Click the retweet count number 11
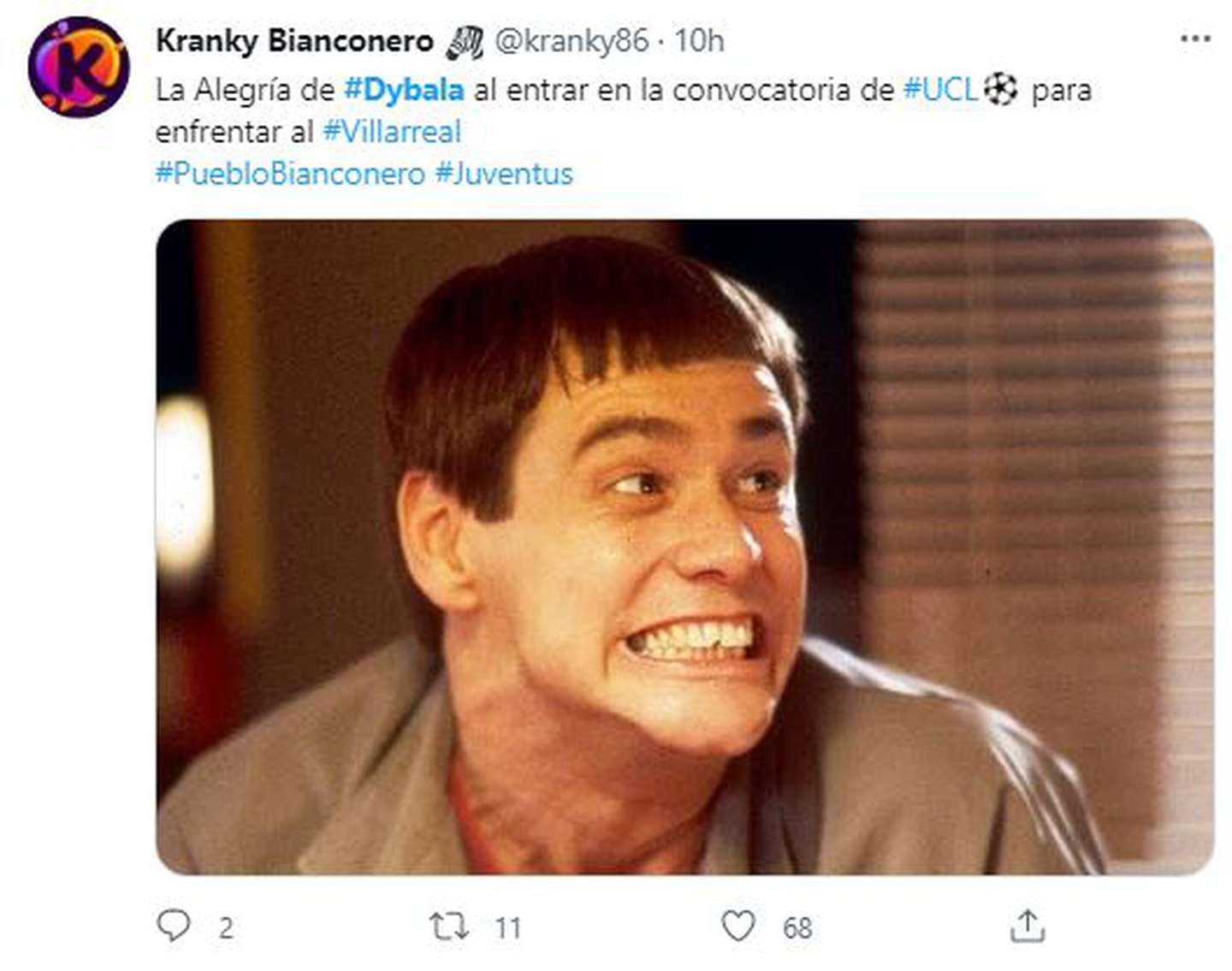This screenshot has height=971, width=1232. (x=507, y=928)
